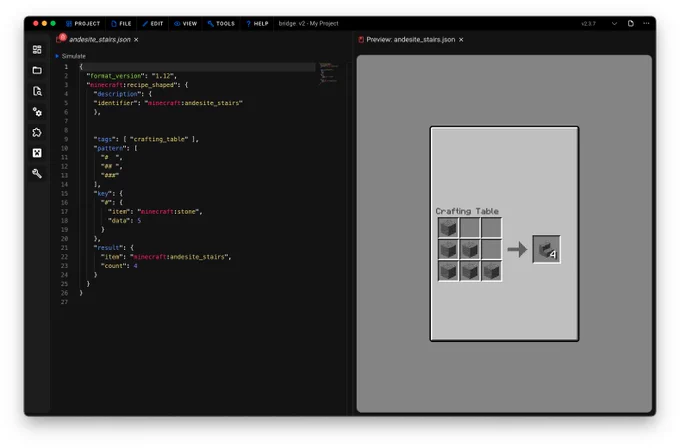Click the "description" key on line 4
680x448 pixels.
(x=118, y=94)
